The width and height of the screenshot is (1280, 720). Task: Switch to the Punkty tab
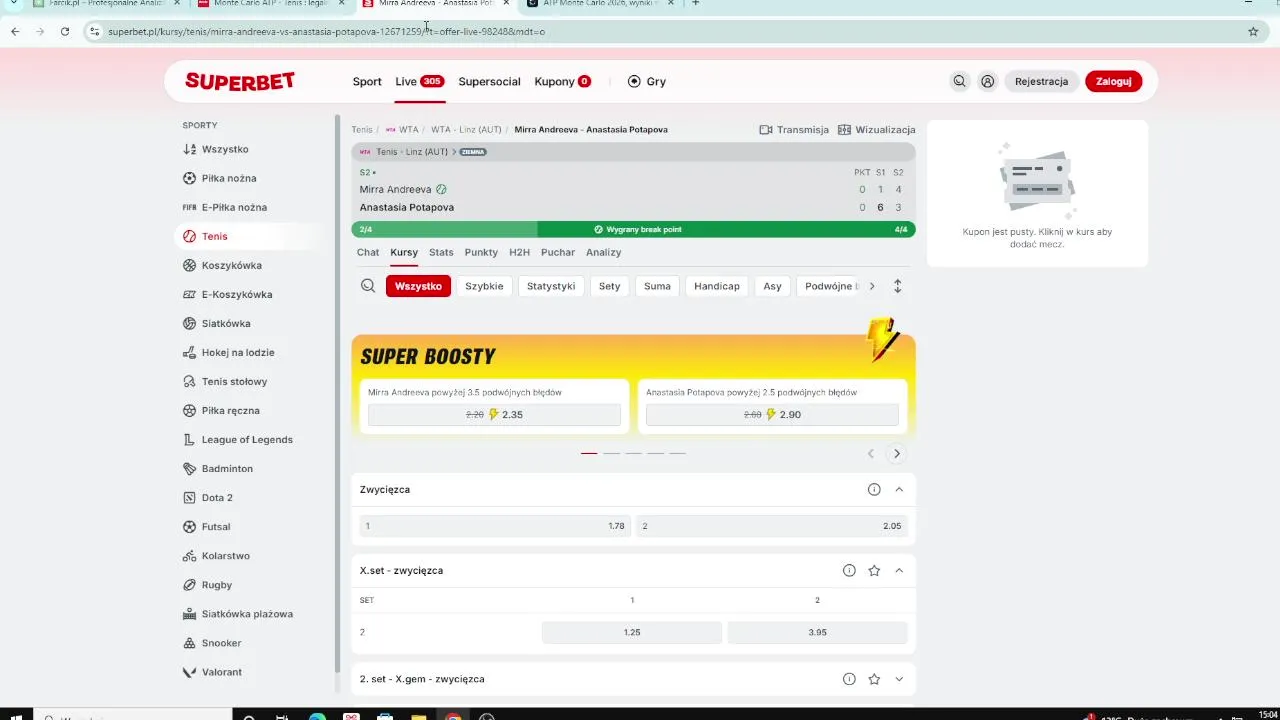[x=481, y=252]
